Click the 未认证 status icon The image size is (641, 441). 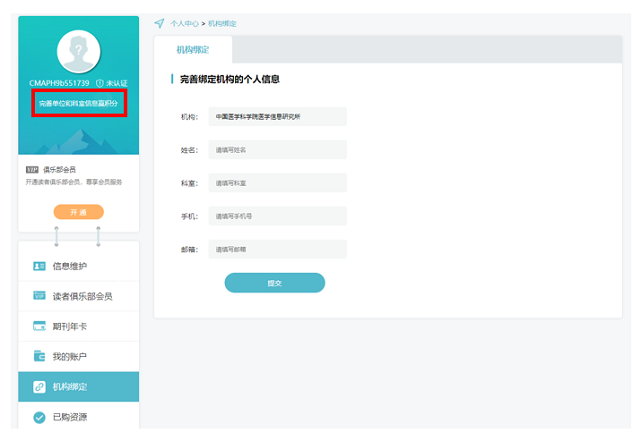[99, 83]
